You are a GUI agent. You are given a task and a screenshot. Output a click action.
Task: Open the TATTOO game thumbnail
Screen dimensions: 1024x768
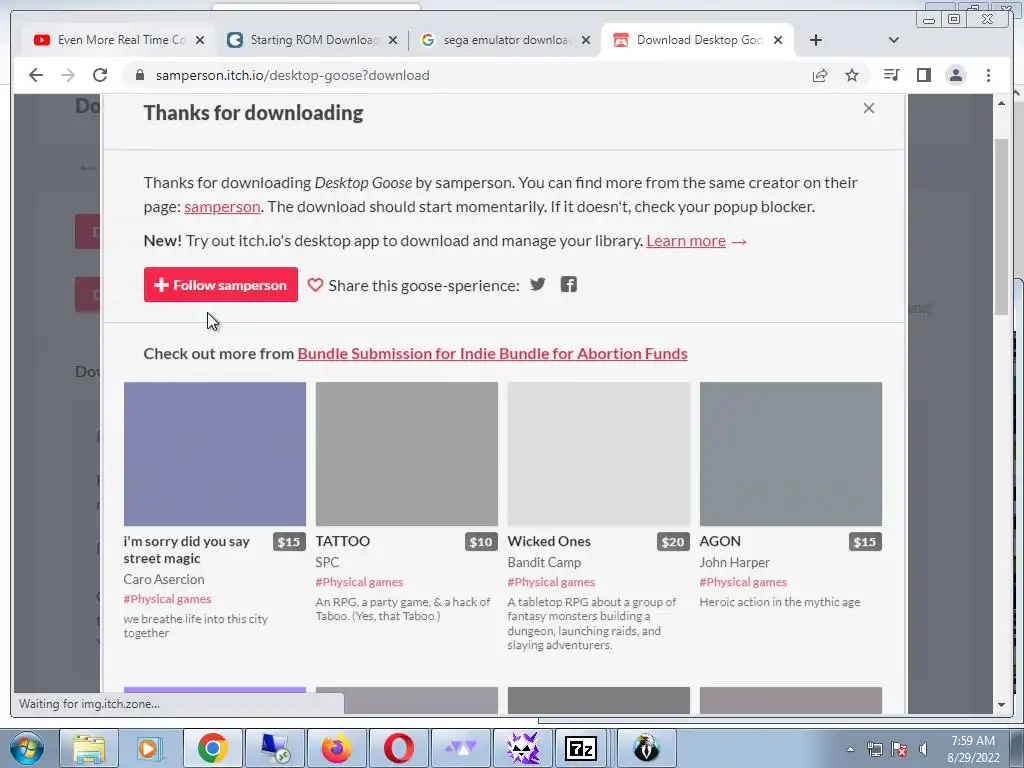(407, 454)
